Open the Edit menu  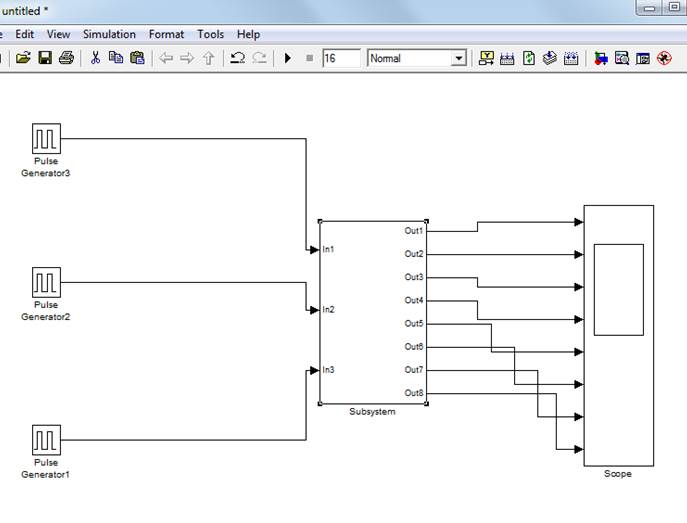(25, 34)
